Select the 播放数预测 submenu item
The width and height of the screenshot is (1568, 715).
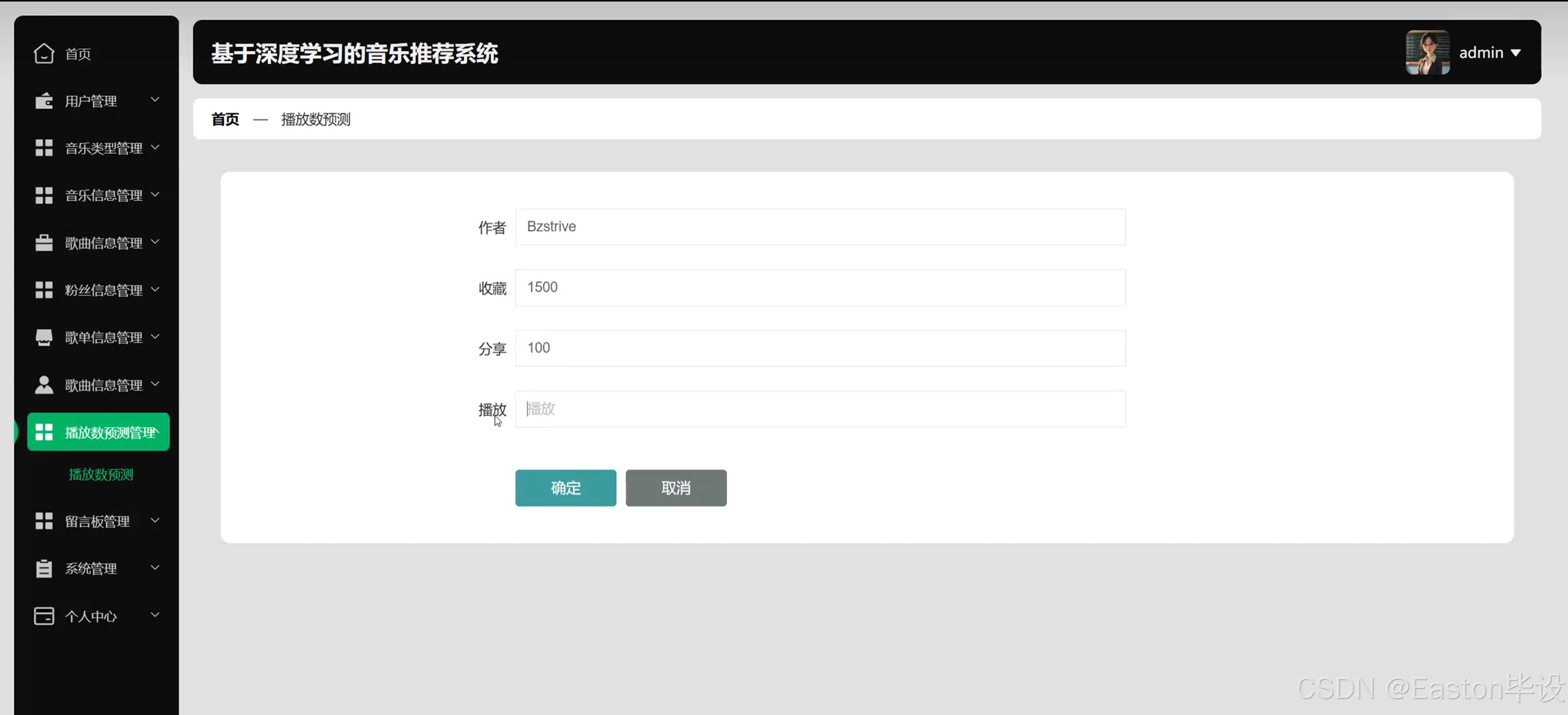point(101,475)
